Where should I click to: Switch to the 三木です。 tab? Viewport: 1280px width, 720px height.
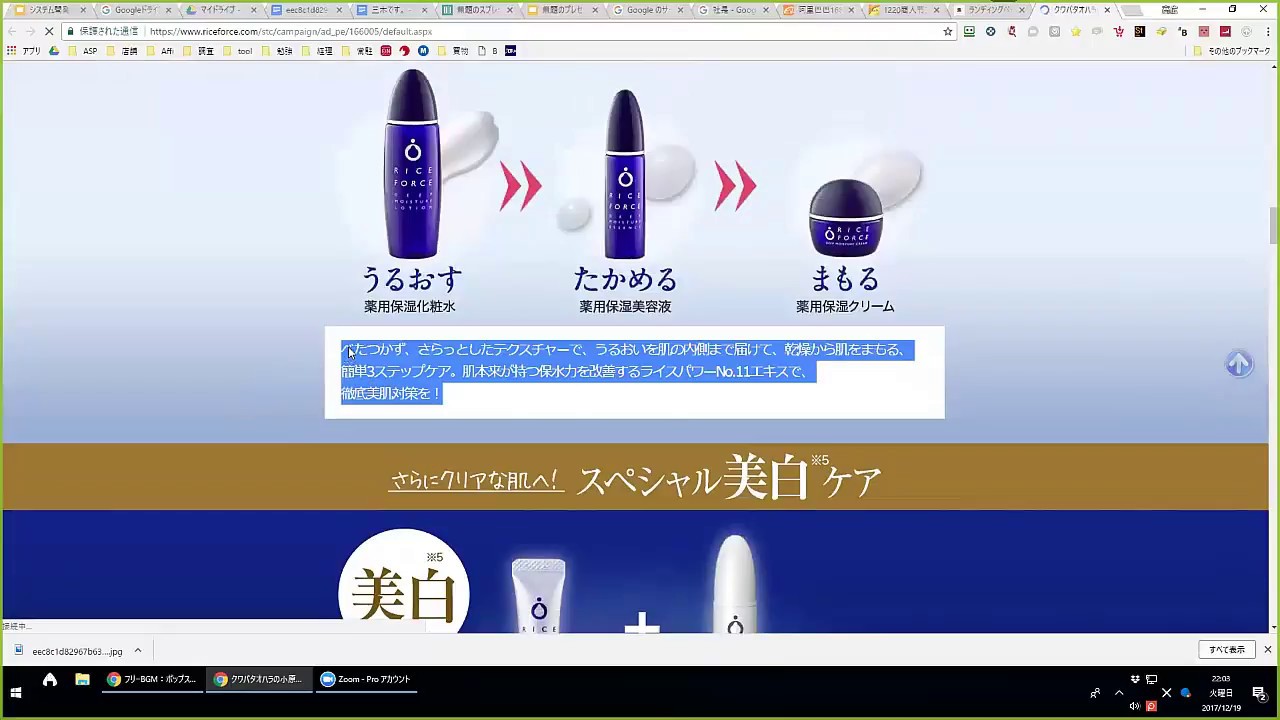click(x=389, y=10)
